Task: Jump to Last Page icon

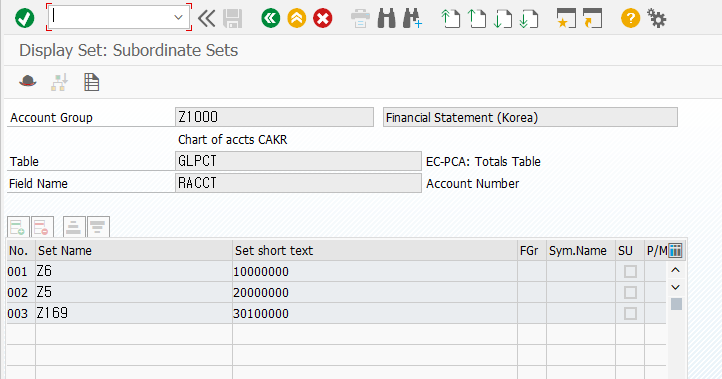Action: [529, 18]
